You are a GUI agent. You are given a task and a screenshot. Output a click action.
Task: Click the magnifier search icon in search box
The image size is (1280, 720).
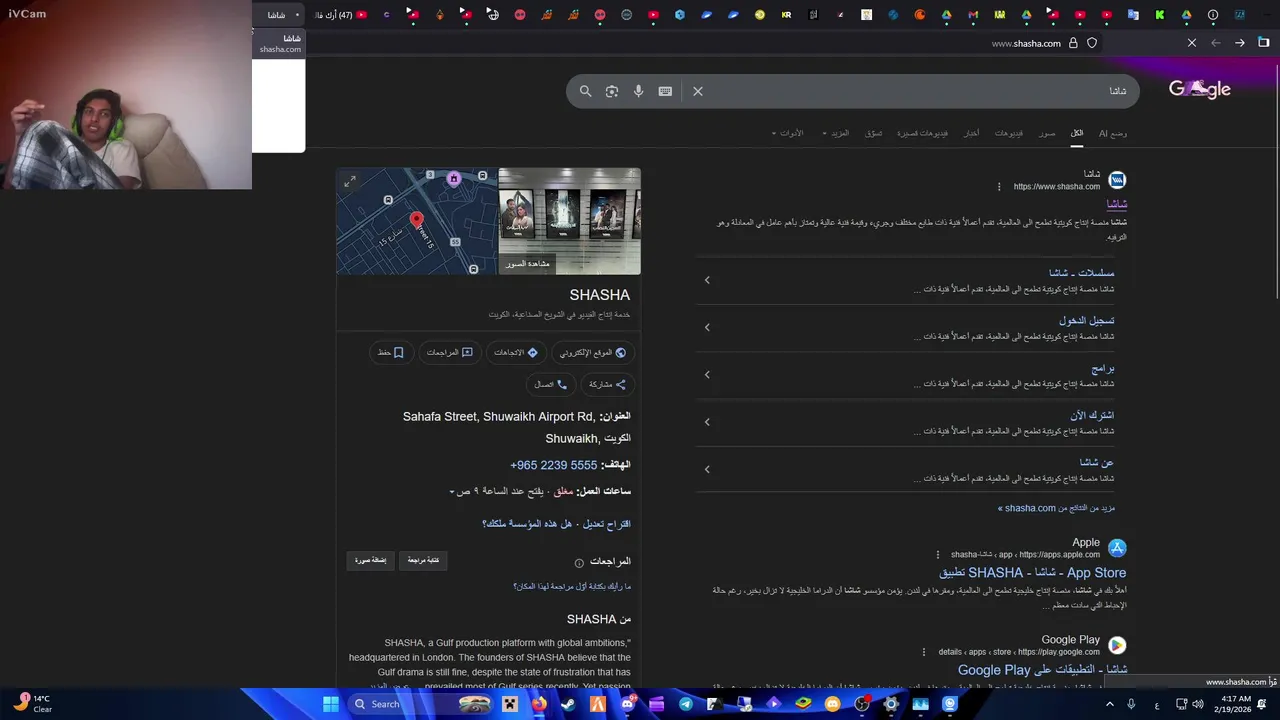(x=585, y=91)
